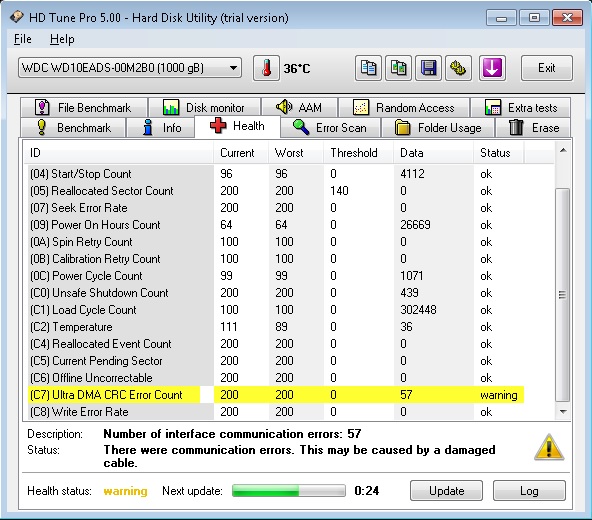Close the HD Tune Pro window
592x520 pixels.
click(567, 18)
